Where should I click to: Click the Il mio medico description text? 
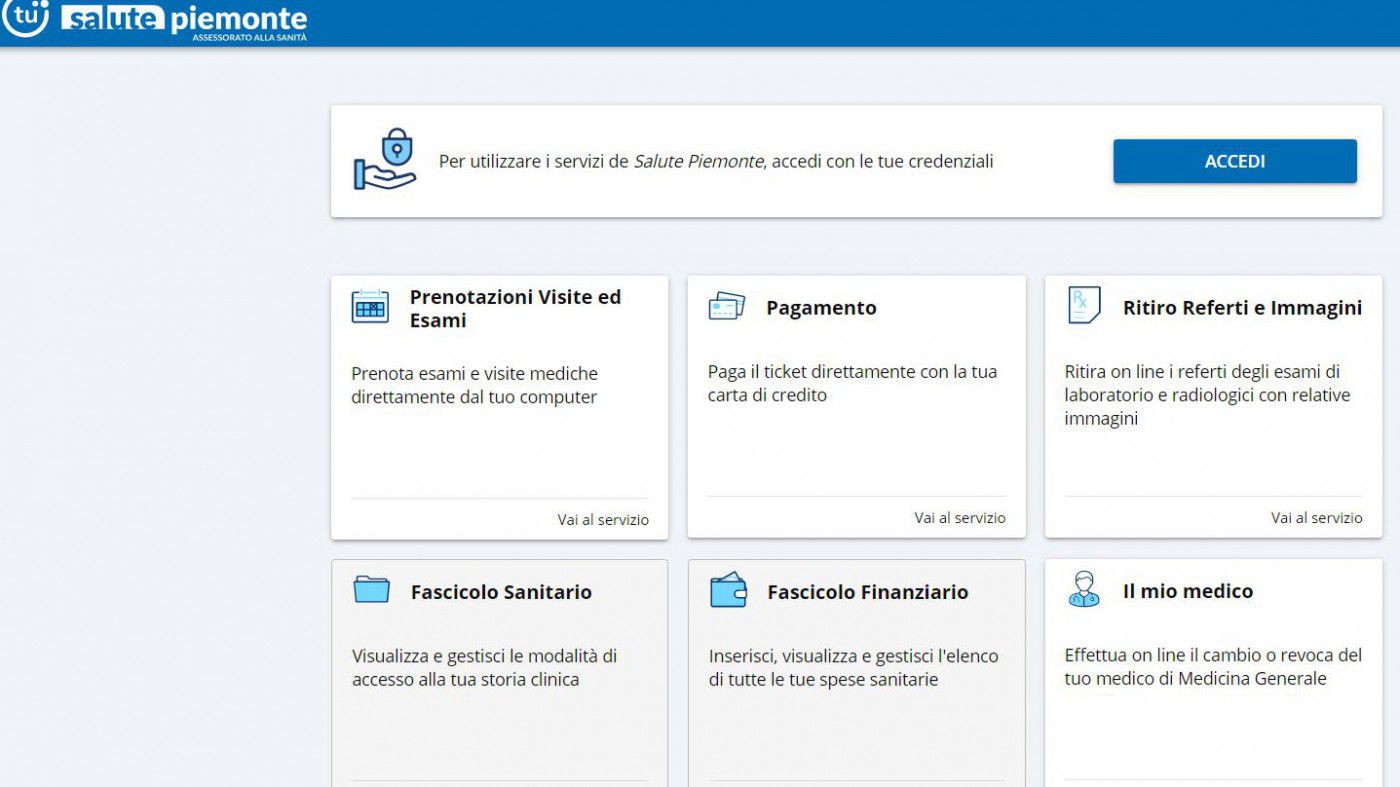tap(1212, 667)
